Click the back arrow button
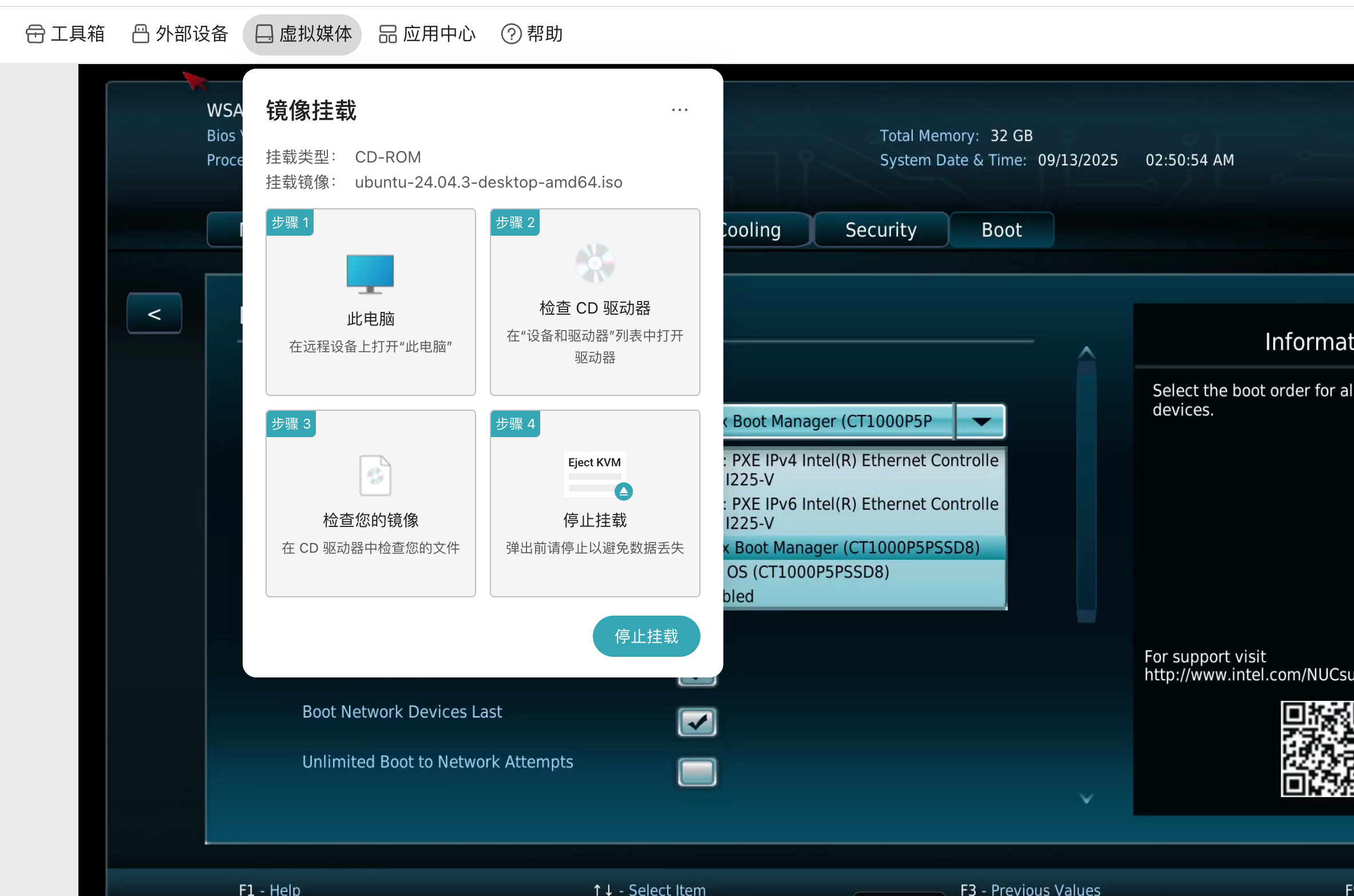The width and height of the screenshot is (1354, 896). (154, 314)
